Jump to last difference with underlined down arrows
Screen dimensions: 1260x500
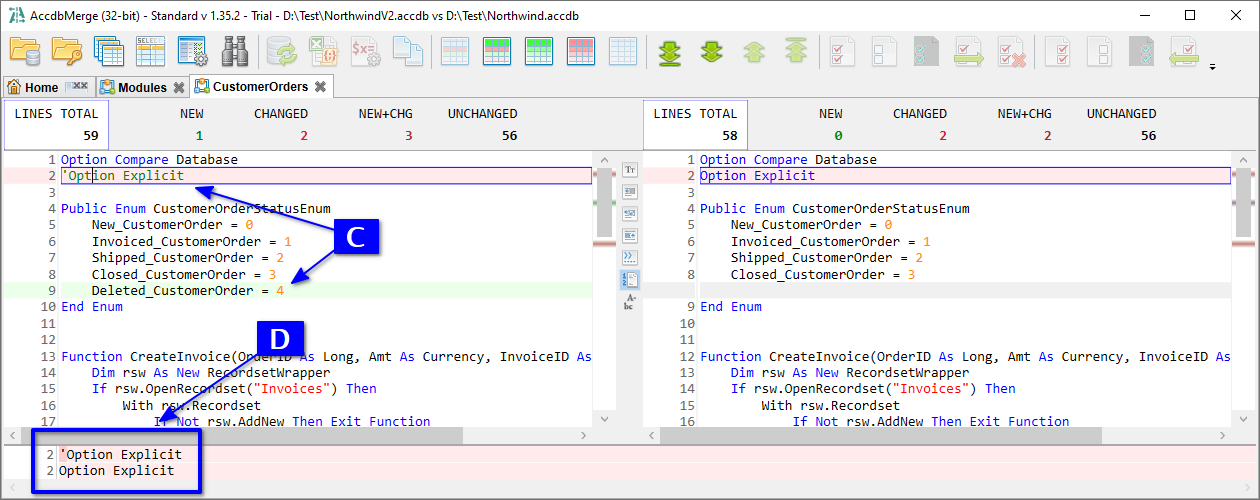pyautogui.click(x=670, y=50)
